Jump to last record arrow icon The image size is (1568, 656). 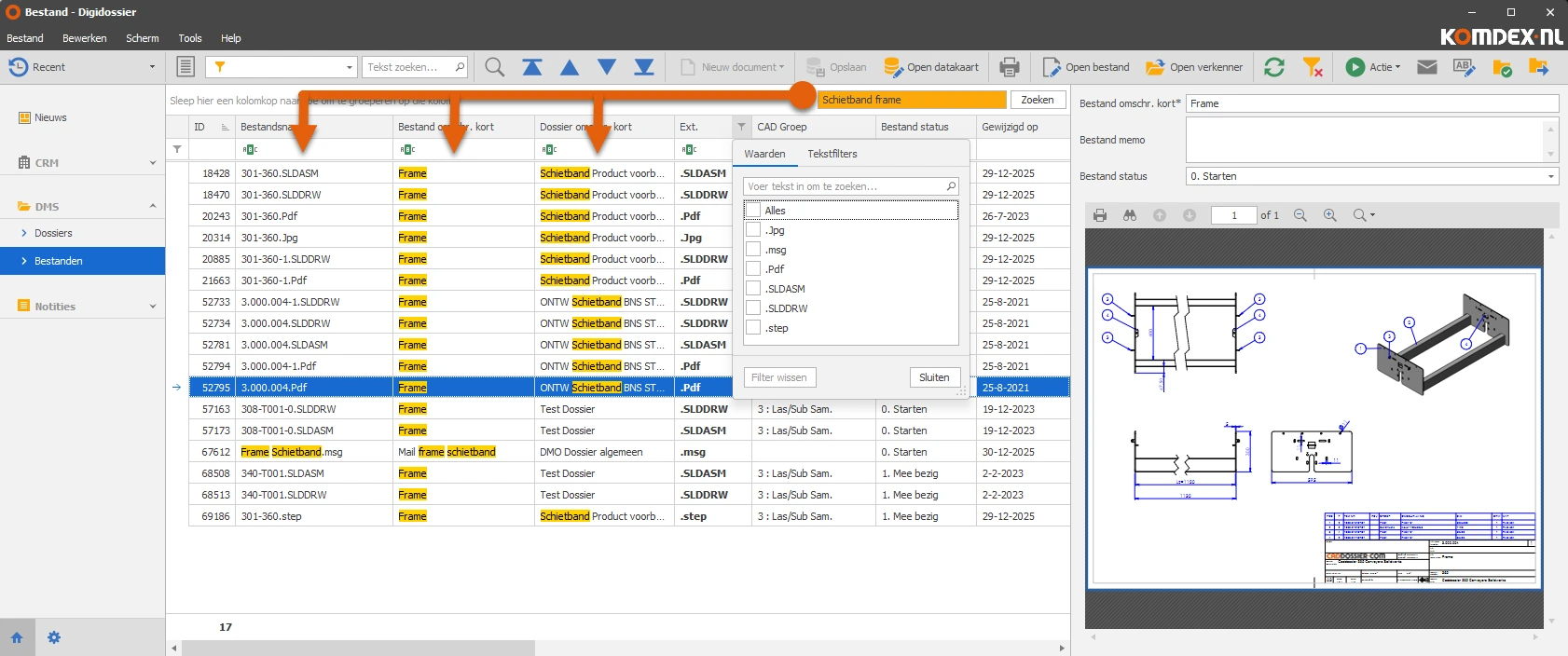click(644, 67)
